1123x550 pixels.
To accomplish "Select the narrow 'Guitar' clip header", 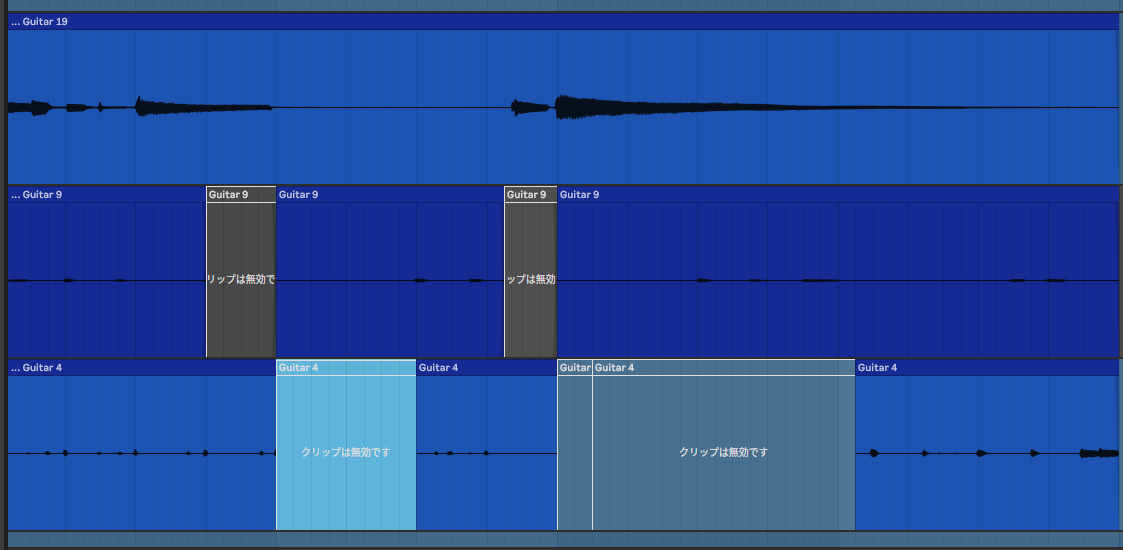I will click(575, 368).
